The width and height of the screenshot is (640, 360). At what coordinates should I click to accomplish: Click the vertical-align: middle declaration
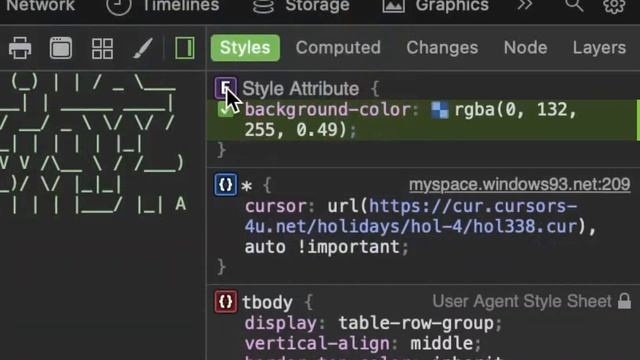pos(363,344)
